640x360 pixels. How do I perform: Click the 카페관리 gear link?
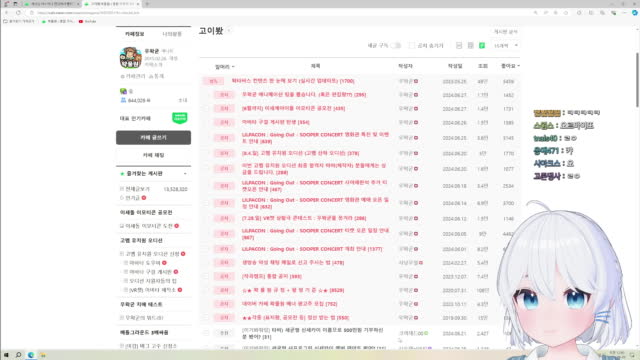tap(133, 76)
